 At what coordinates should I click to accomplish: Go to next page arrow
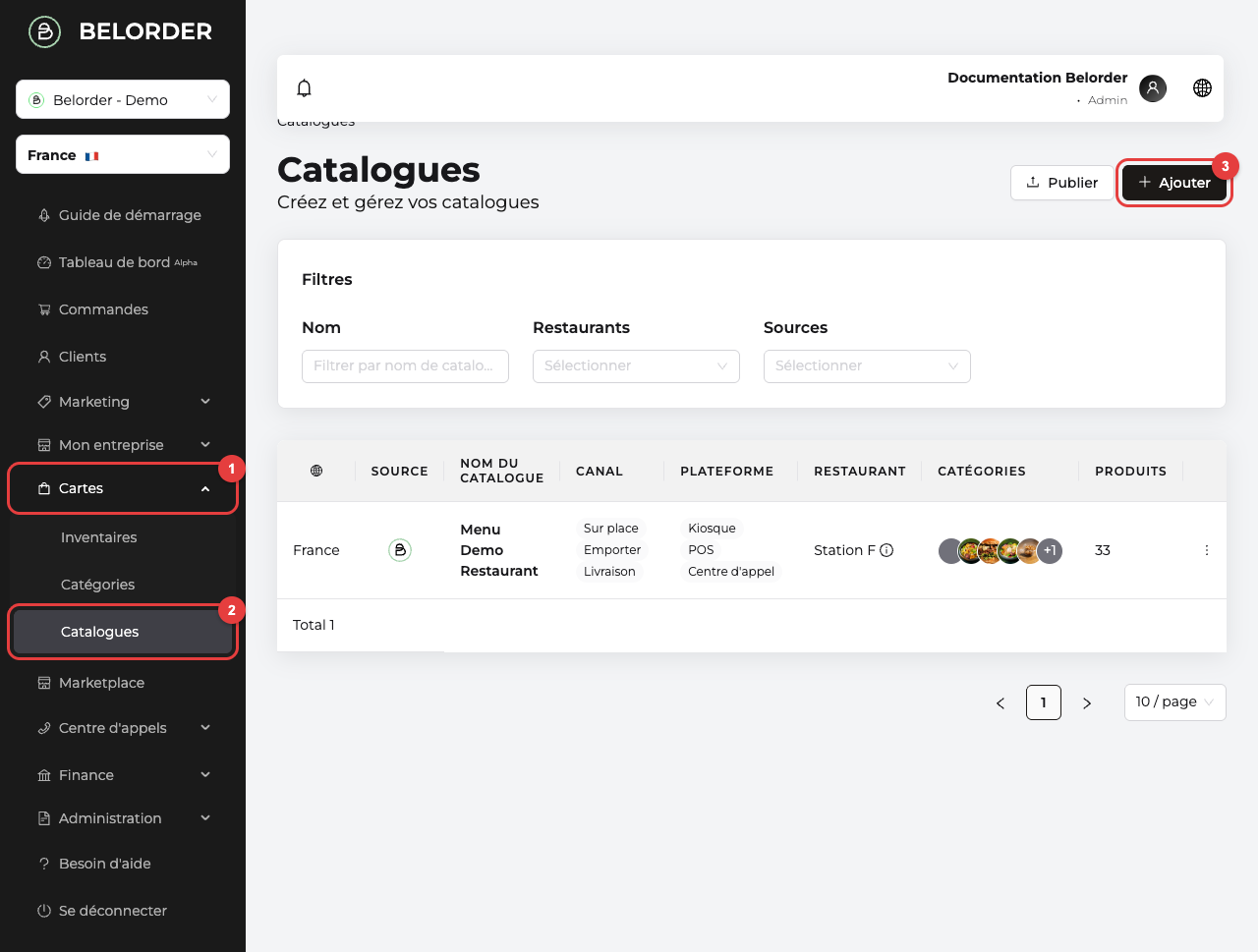[1087, 703]
